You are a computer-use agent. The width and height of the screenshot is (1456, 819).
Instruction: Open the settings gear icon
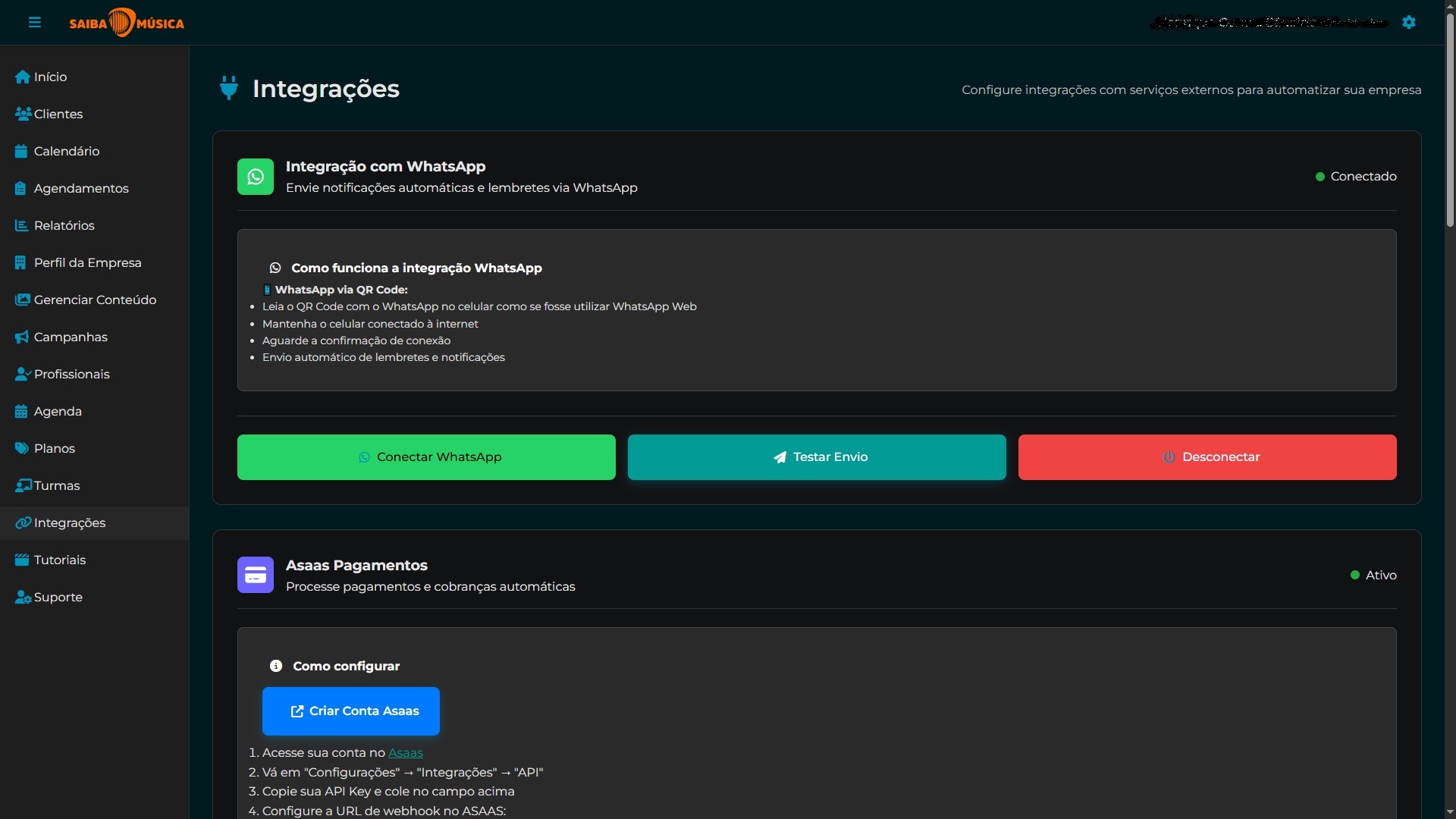[1409, 23]
